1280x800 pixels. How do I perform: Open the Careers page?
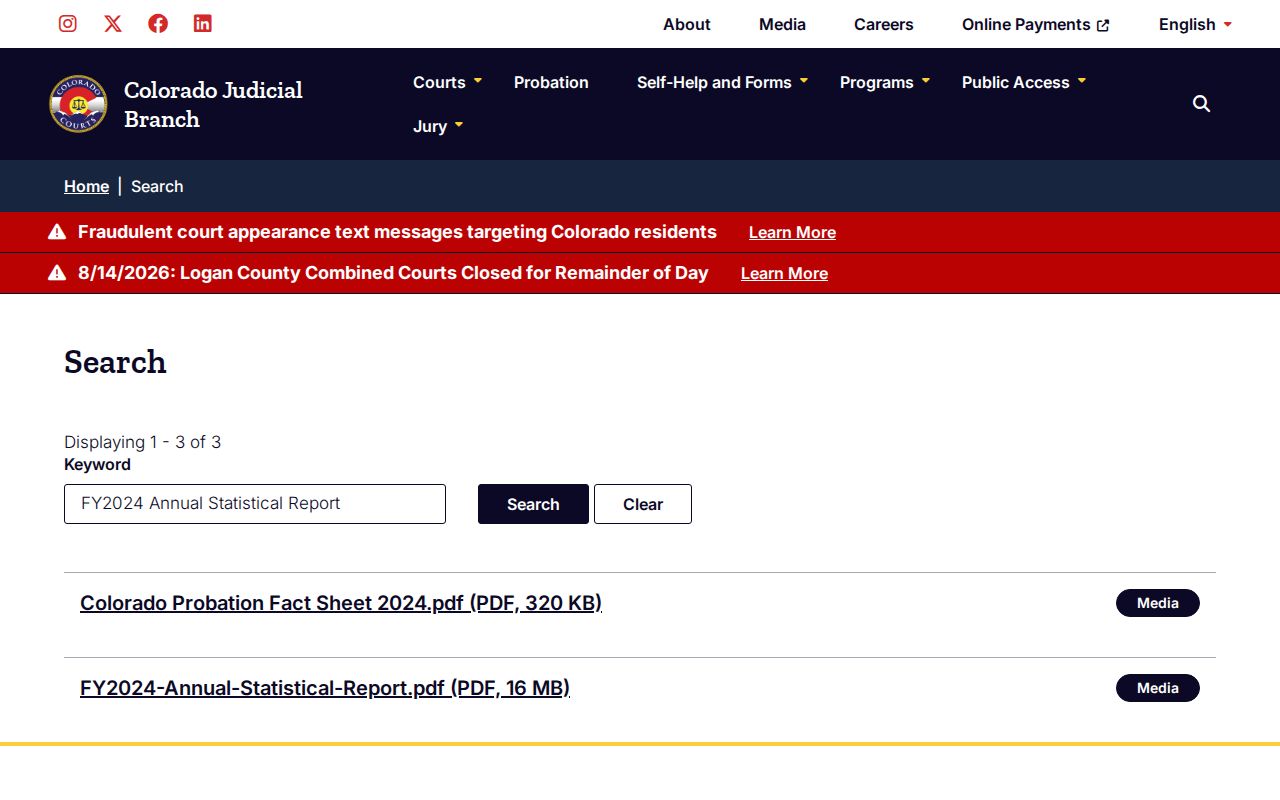click(884, 24)
